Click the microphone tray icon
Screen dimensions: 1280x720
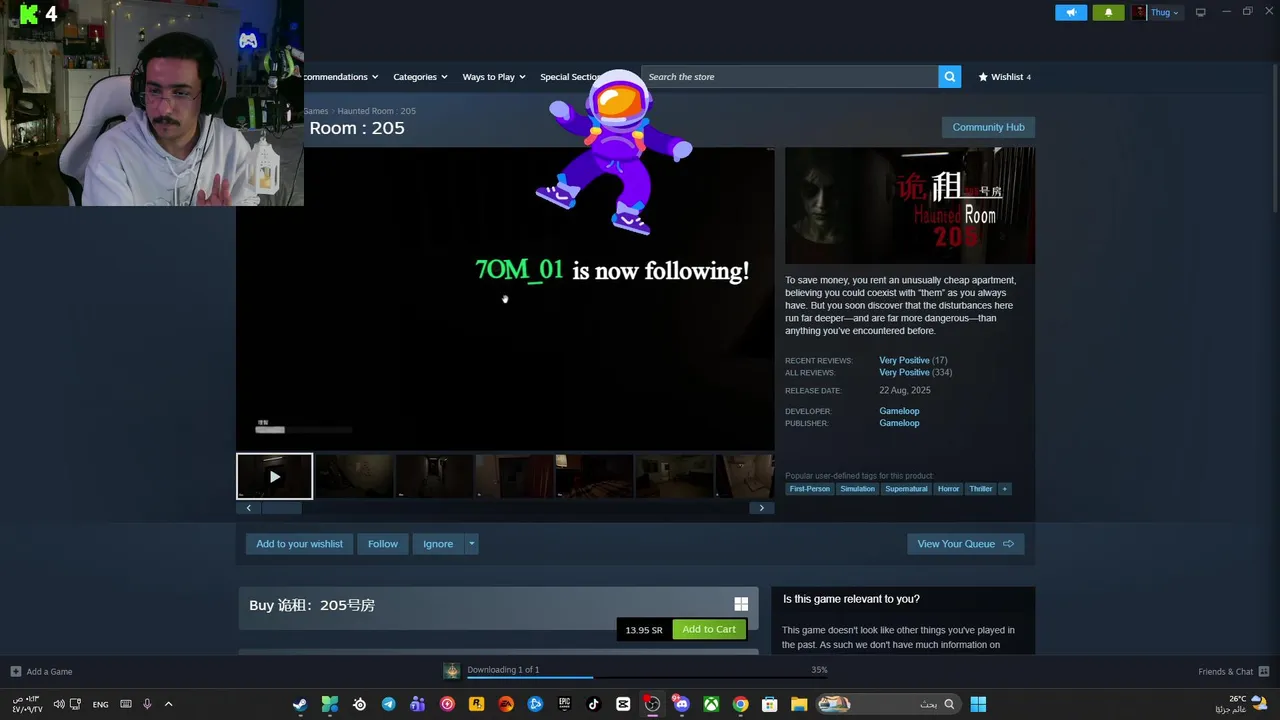(147, 704)
